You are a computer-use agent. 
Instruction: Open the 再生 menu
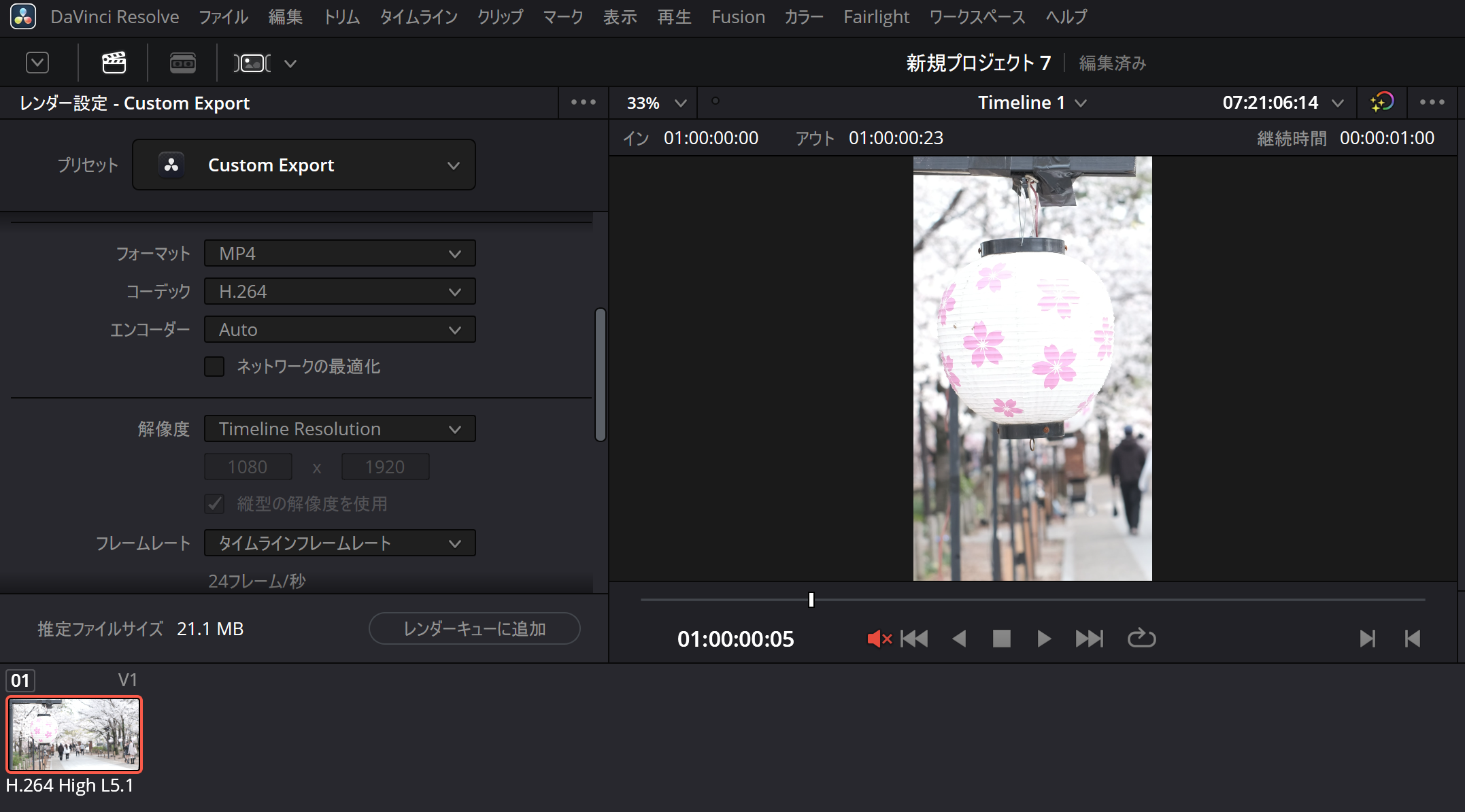(x=674, y=17)
